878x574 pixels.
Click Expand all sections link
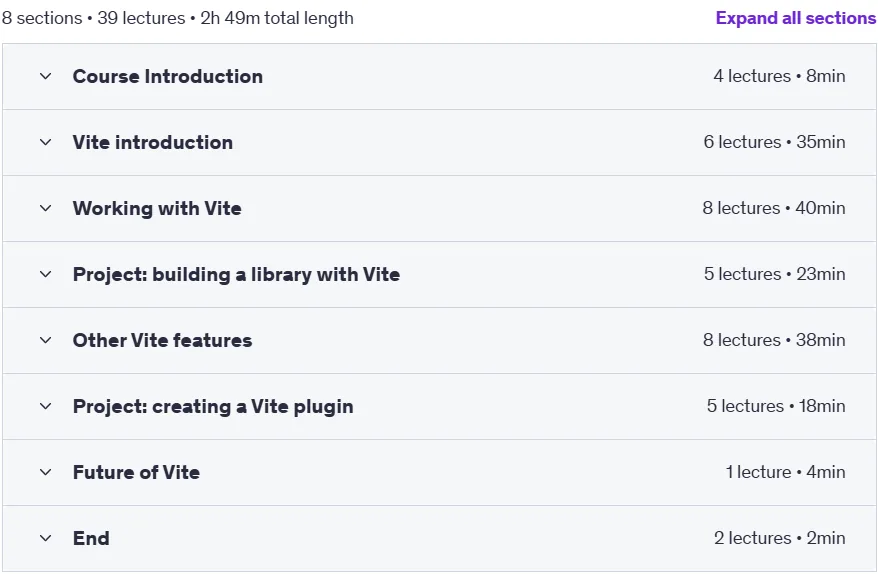[x=796, y=18]
